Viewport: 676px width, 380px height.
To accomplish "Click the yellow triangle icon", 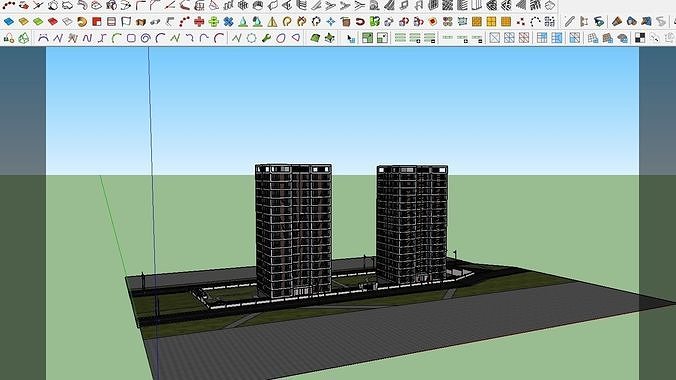I will click(272, 22).
